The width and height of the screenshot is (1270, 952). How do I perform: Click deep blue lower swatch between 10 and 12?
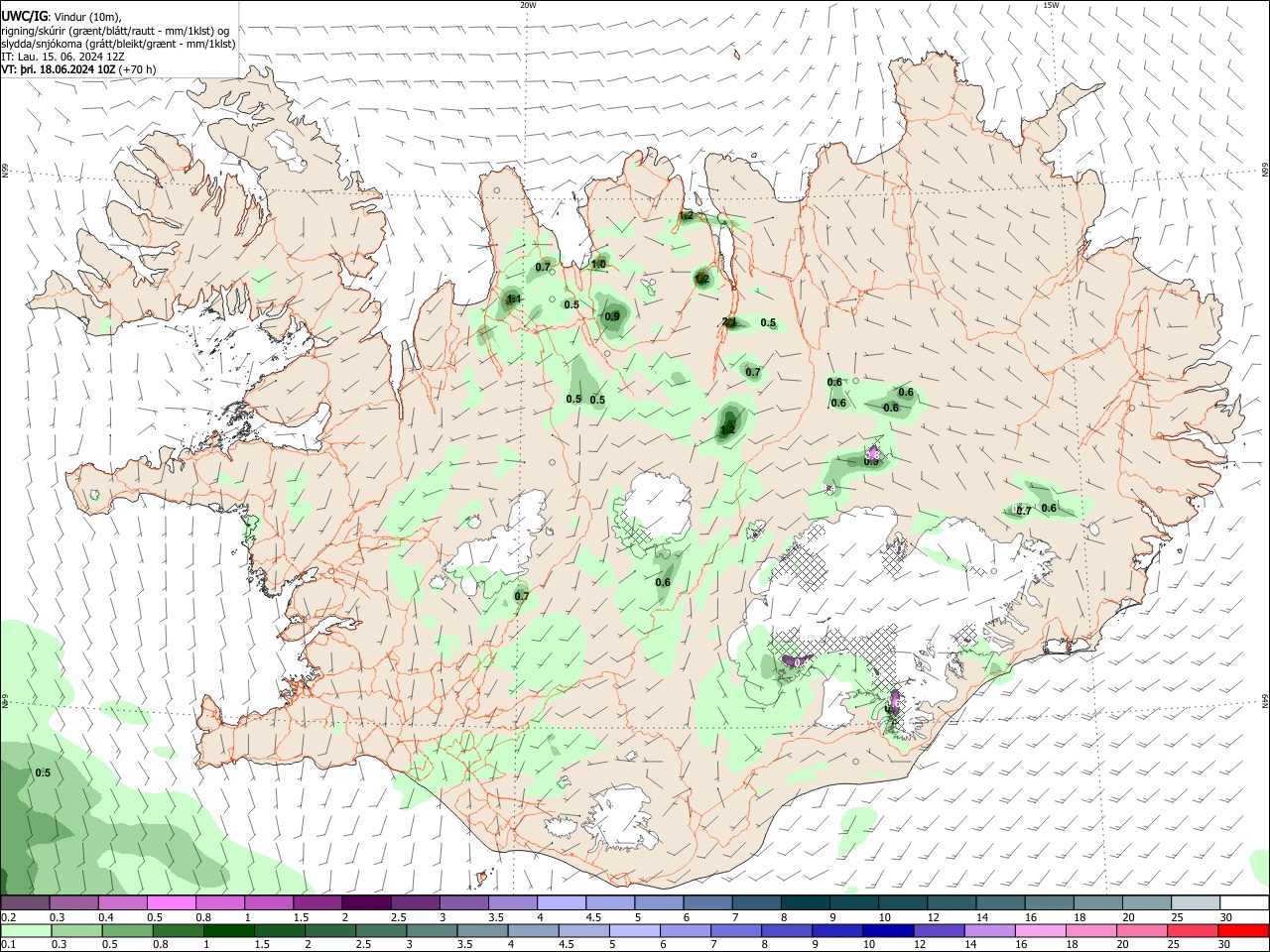point(888,930)
